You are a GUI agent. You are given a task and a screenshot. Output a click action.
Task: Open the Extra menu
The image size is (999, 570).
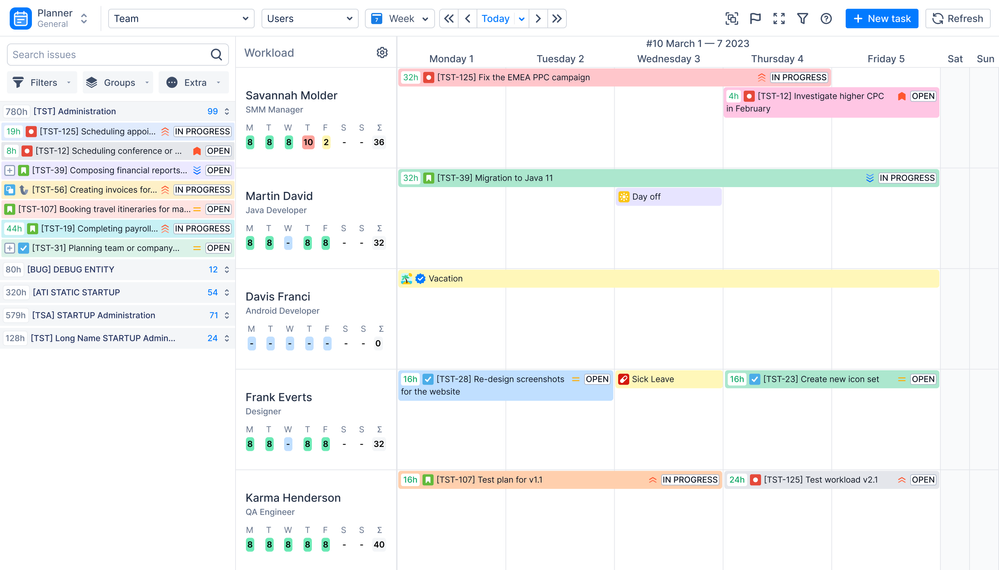(x=194, y=83)
